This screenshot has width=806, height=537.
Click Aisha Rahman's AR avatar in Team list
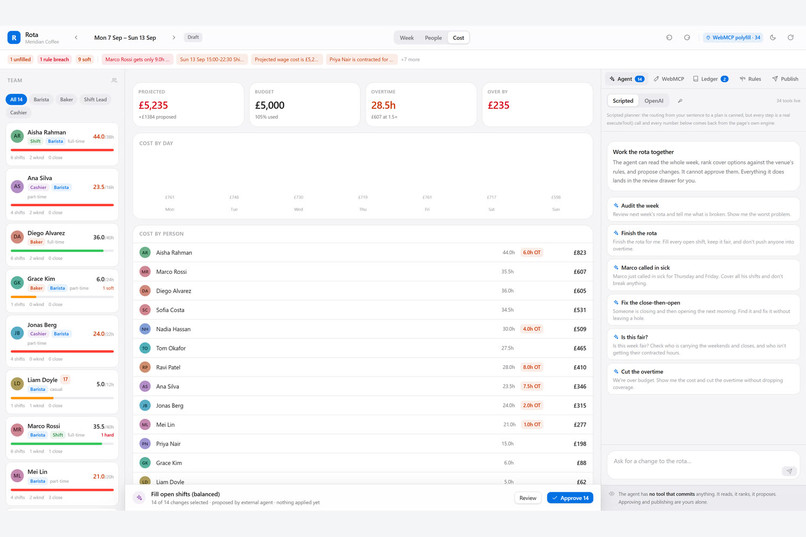point(17,136)
